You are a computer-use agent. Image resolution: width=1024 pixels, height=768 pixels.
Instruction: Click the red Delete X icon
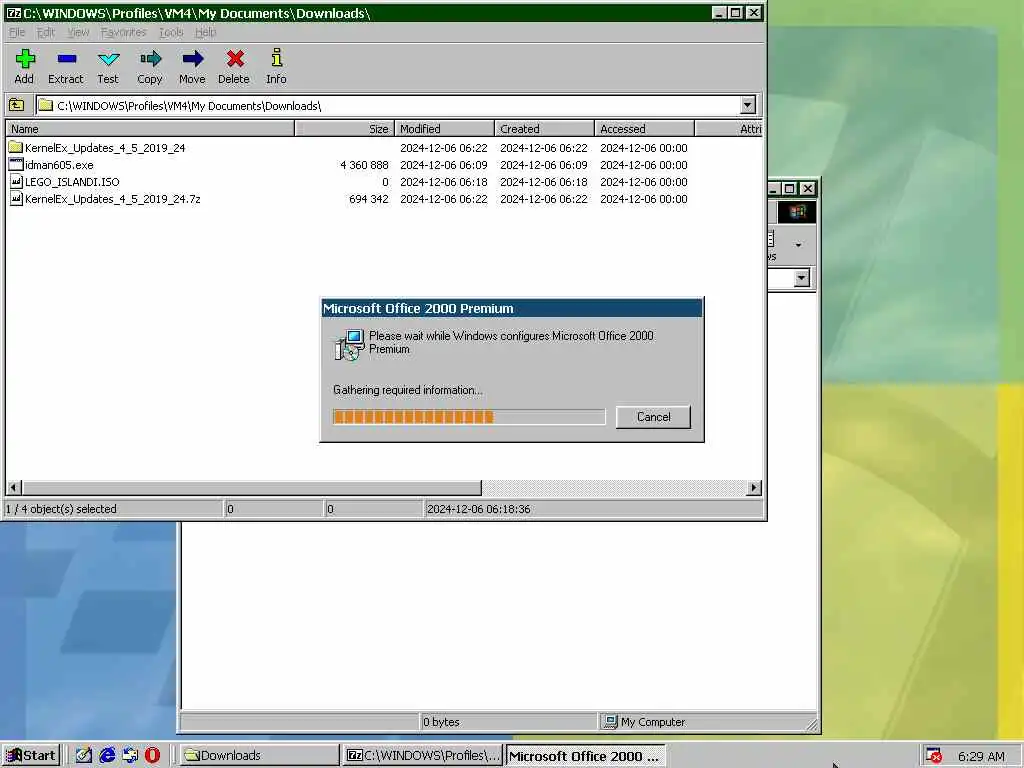235,59
